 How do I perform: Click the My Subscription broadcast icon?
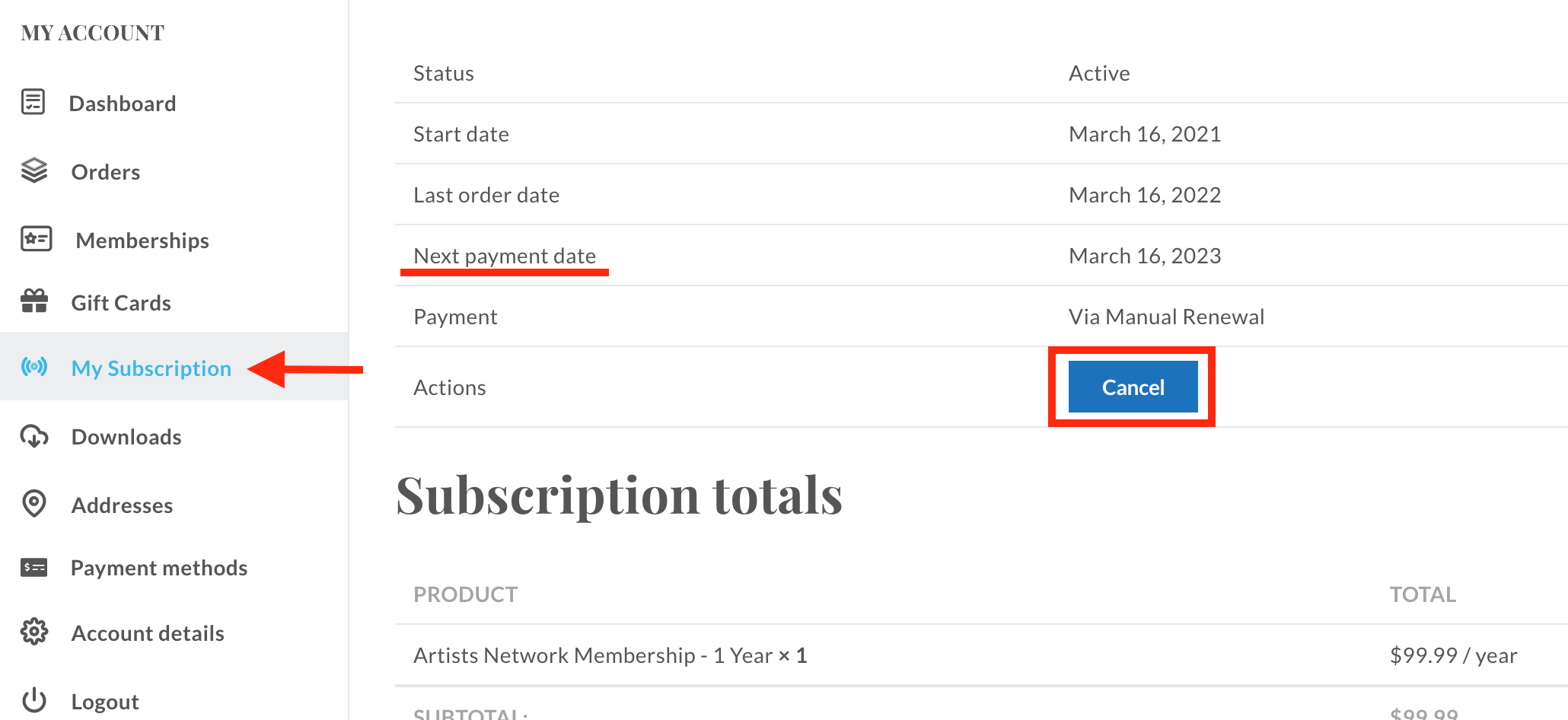pos(34,367)
